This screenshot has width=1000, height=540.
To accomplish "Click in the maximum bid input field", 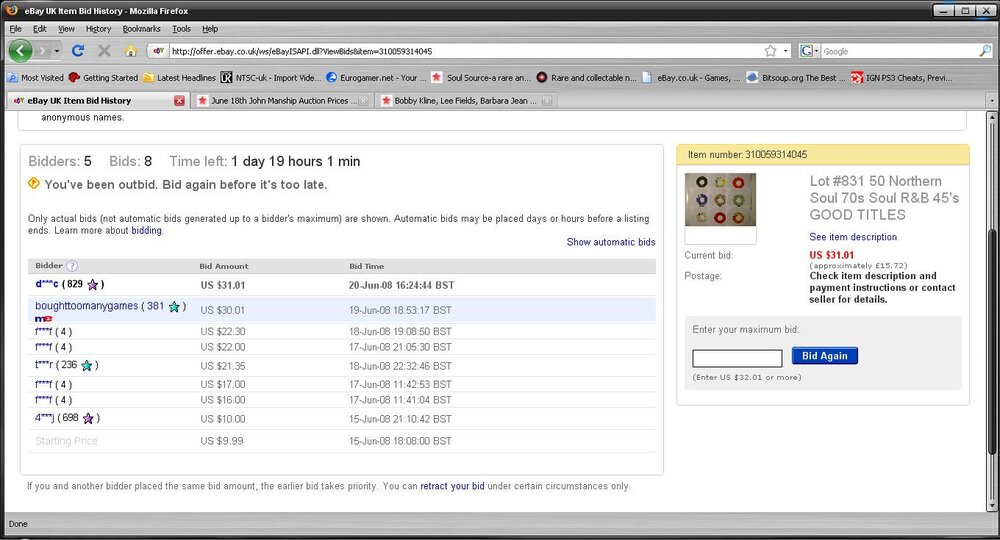I will [737, 358].
